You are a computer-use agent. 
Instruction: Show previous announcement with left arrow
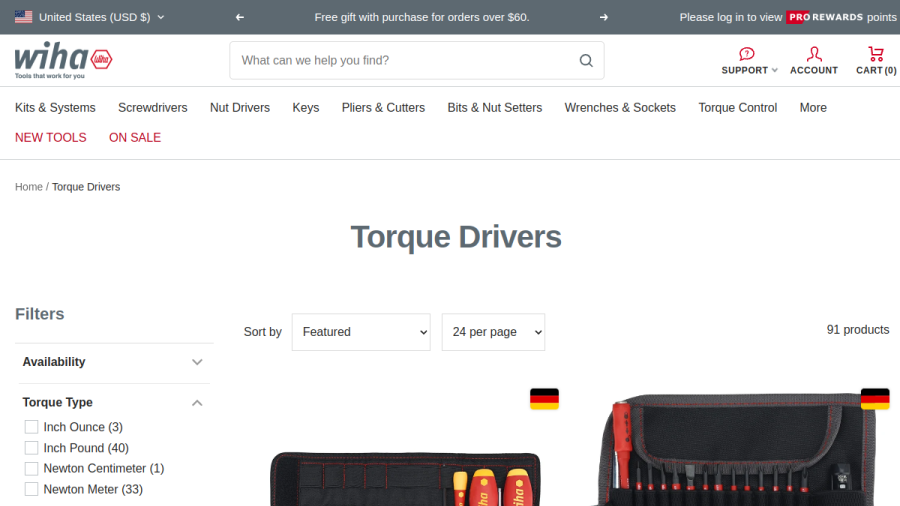[x=240, y=17]
